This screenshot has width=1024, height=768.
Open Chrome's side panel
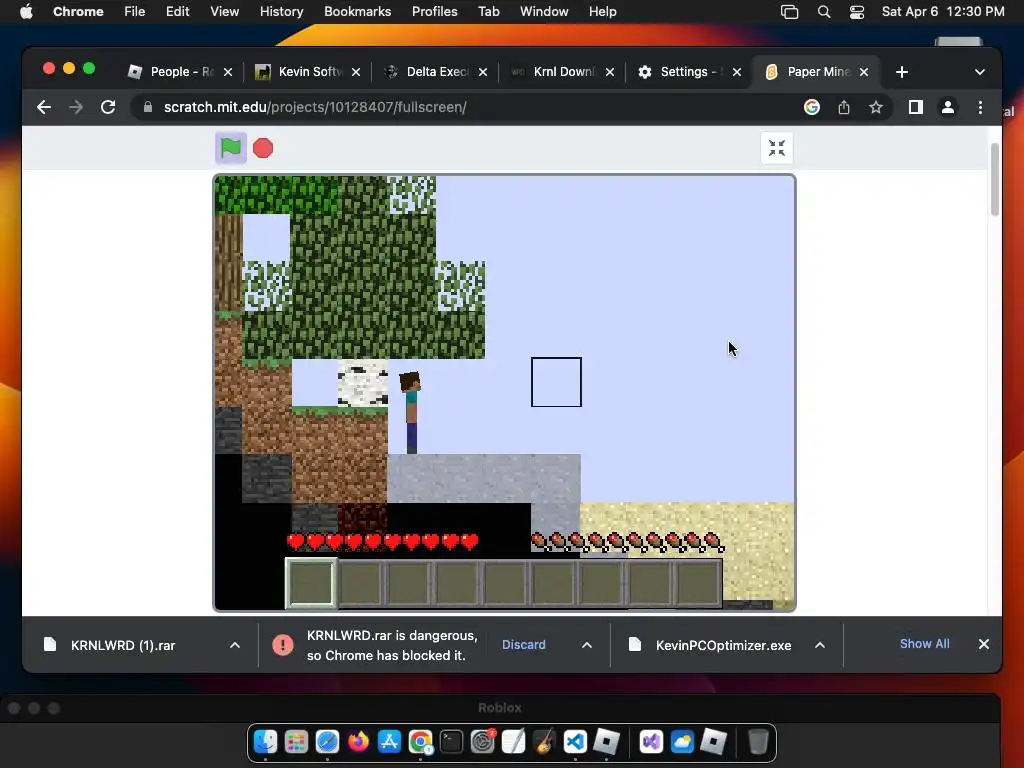[x=916, y=107]
